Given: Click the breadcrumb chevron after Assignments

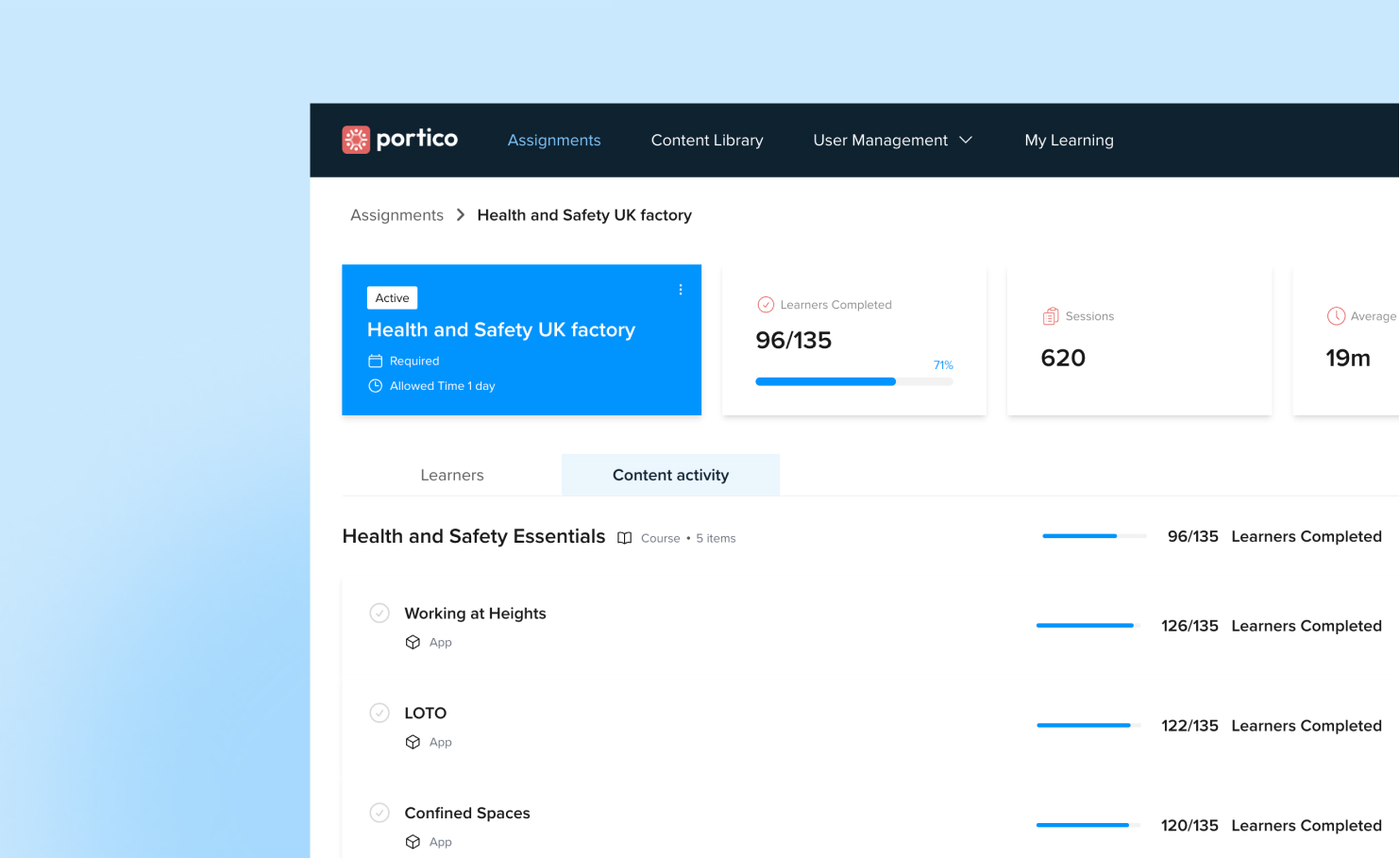Looking at the screenshot, I should point(461,215).
